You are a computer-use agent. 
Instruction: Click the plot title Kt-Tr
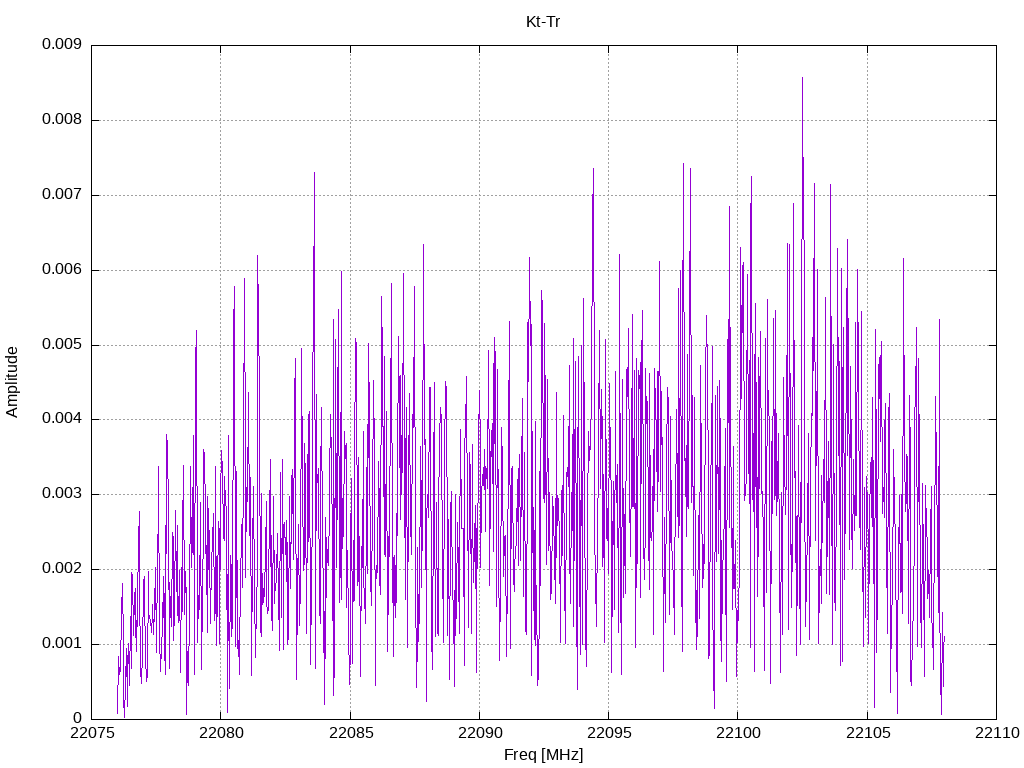tap(543, 22)
